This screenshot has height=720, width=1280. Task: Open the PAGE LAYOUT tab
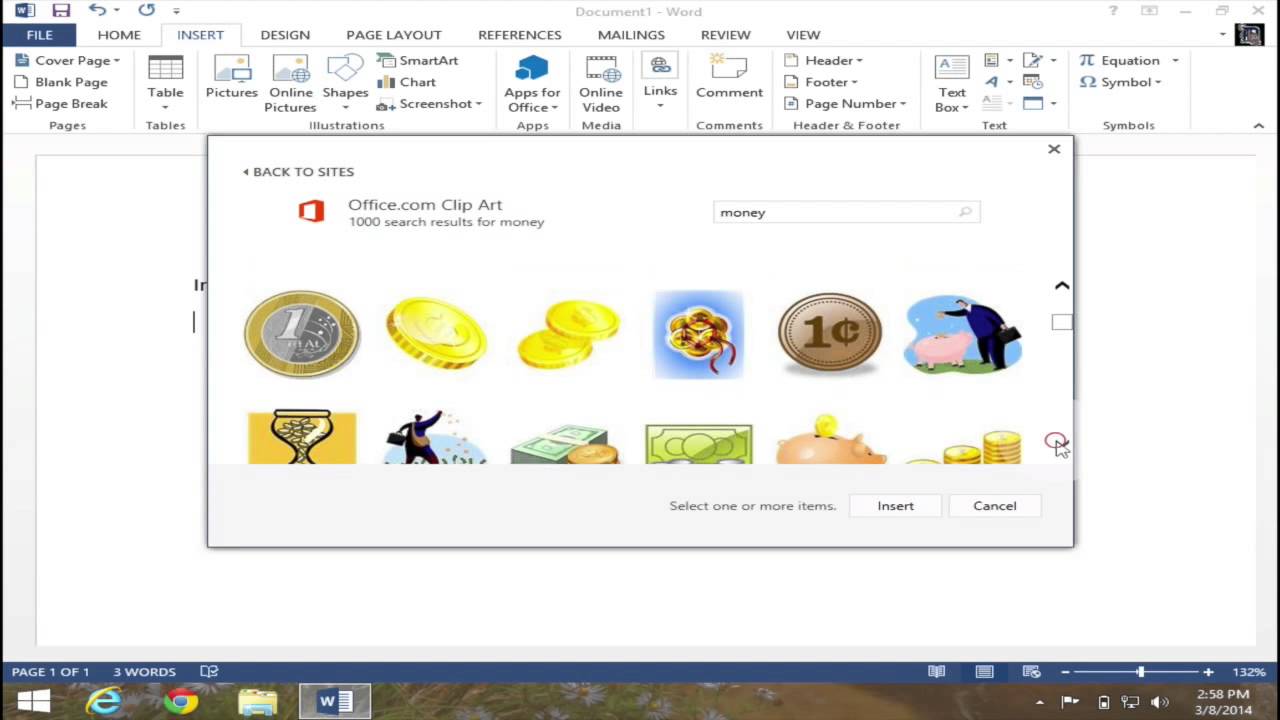click(x=393, y=35)
